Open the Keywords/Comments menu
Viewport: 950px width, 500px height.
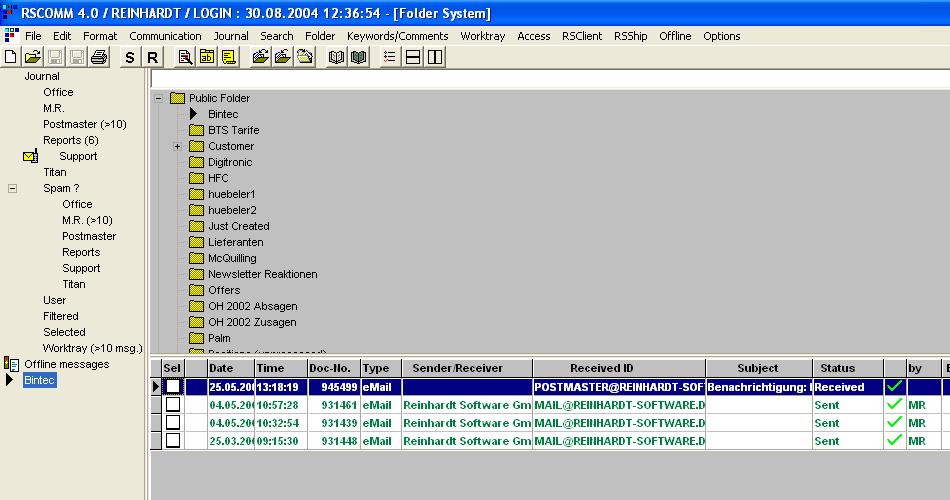pos(398,36)
